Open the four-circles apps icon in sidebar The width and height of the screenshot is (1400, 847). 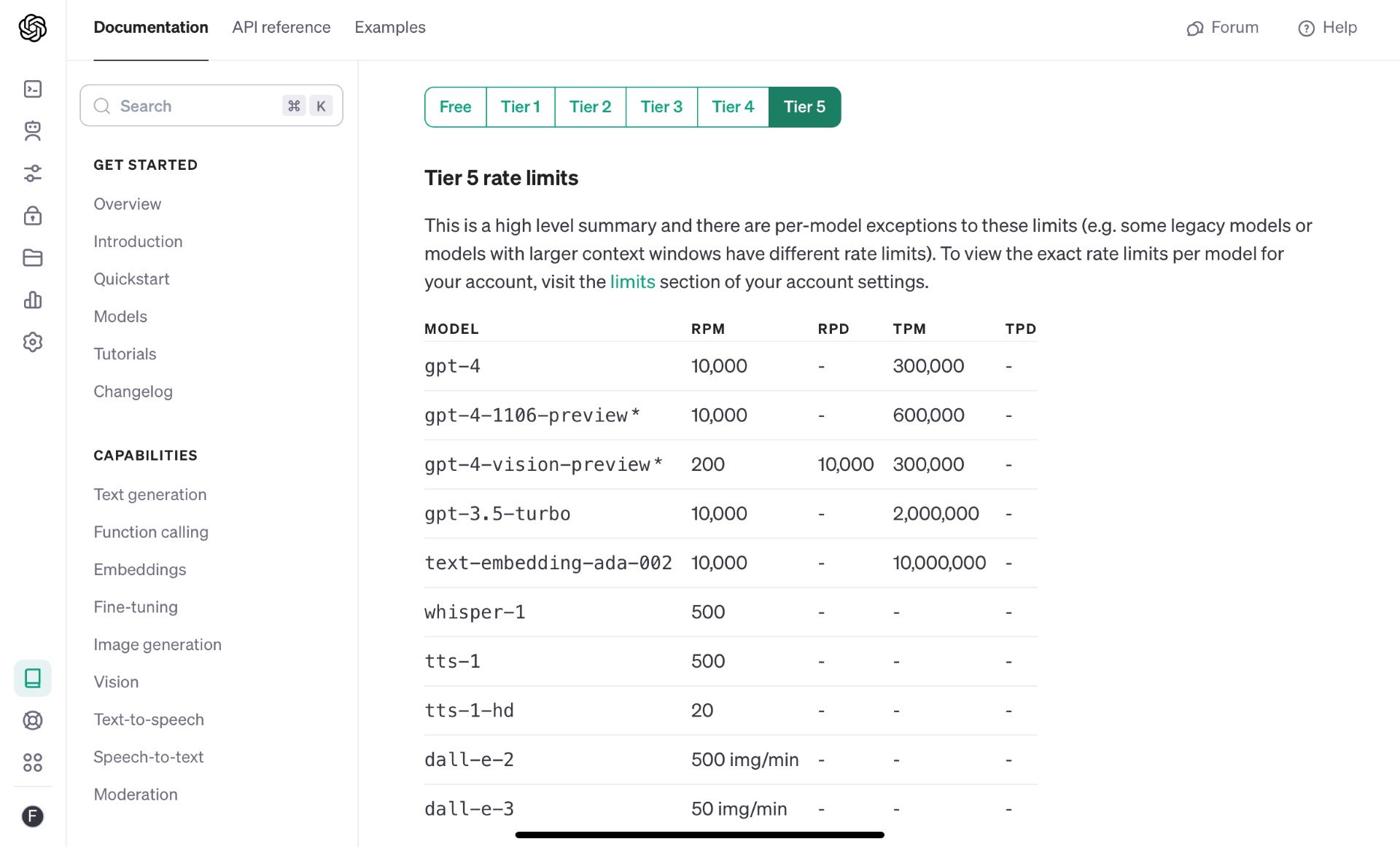(x=33, y=762)
